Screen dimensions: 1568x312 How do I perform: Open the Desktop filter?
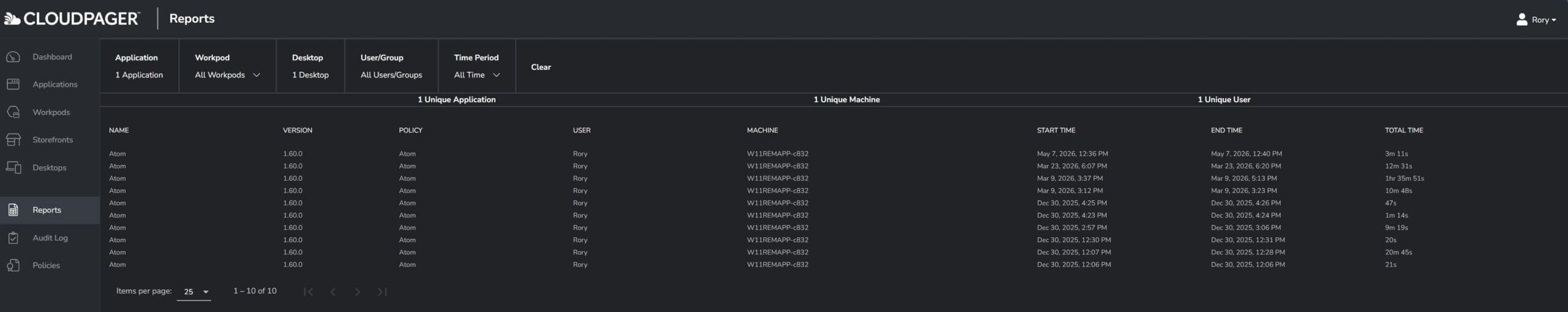click(310, 66)
